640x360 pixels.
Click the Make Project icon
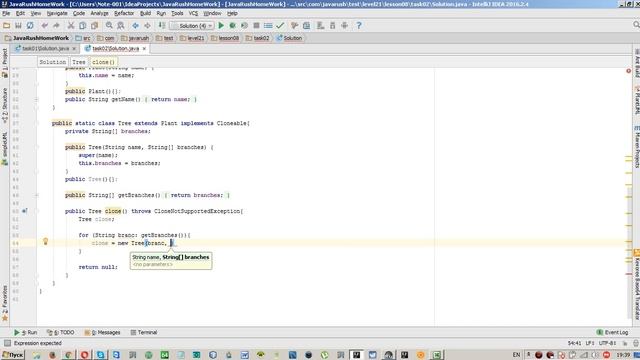[x=162, y=25]
